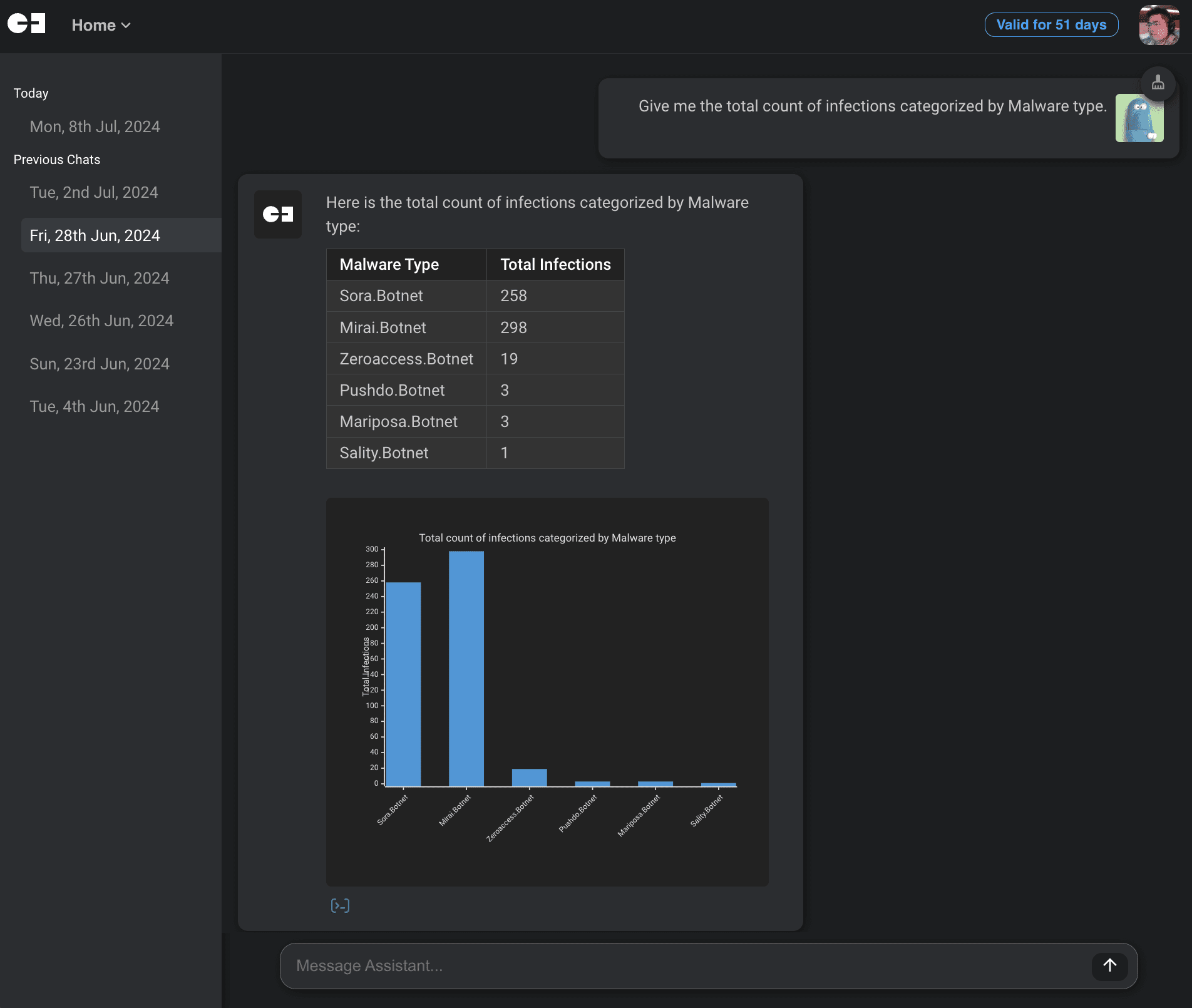Screen dimensions: 1192x1008
Task: Click the Malware Type column header
Action: coord(406,264)
